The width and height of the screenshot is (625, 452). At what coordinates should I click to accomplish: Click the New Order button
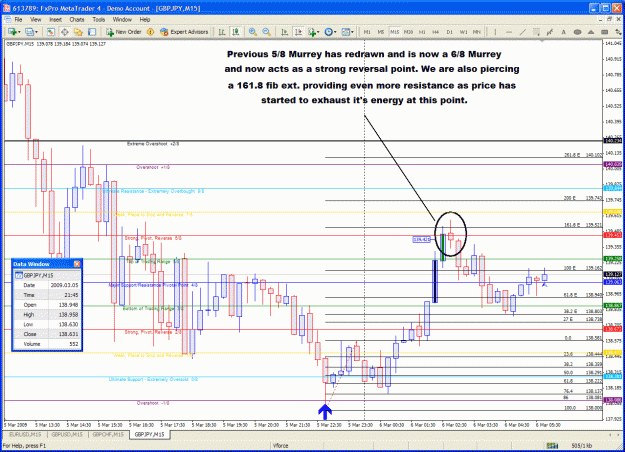point(124,32)
